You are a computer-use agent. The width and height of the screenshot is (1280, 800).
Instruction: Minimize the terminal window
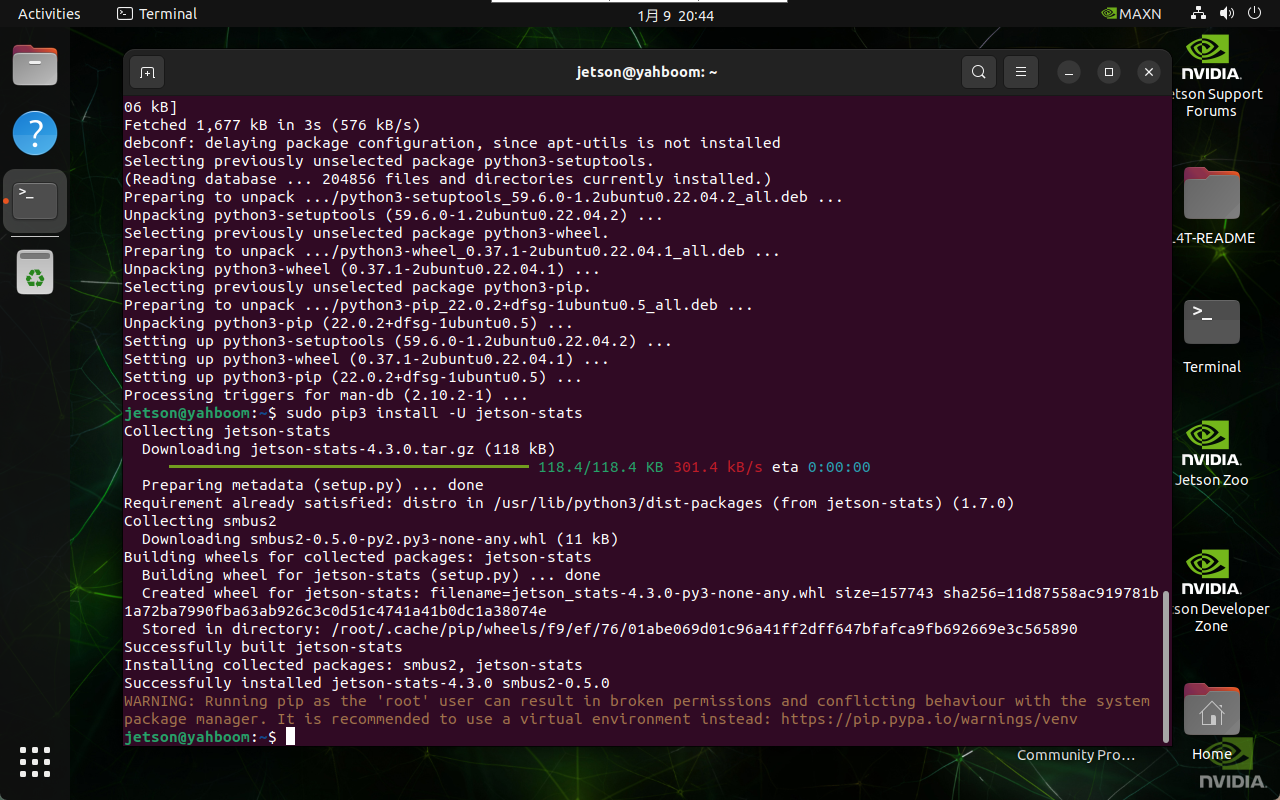(1069, 72)
